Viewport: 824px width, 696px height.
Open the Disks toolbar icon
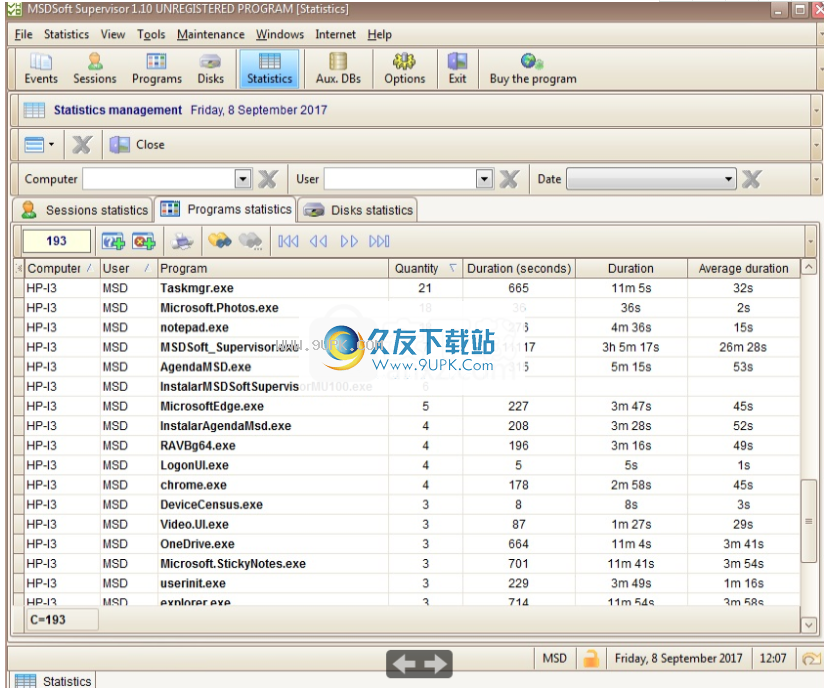point(210,69)
